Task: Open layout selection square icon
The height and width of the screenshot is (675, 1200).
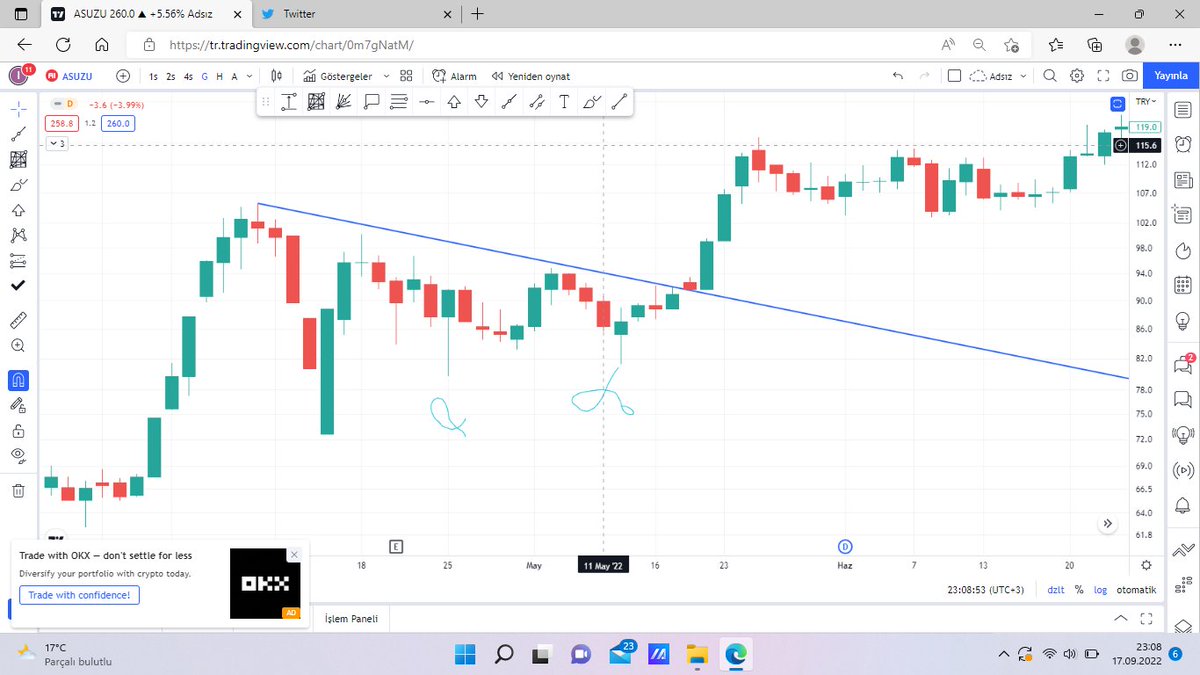Action: point(954,76)
